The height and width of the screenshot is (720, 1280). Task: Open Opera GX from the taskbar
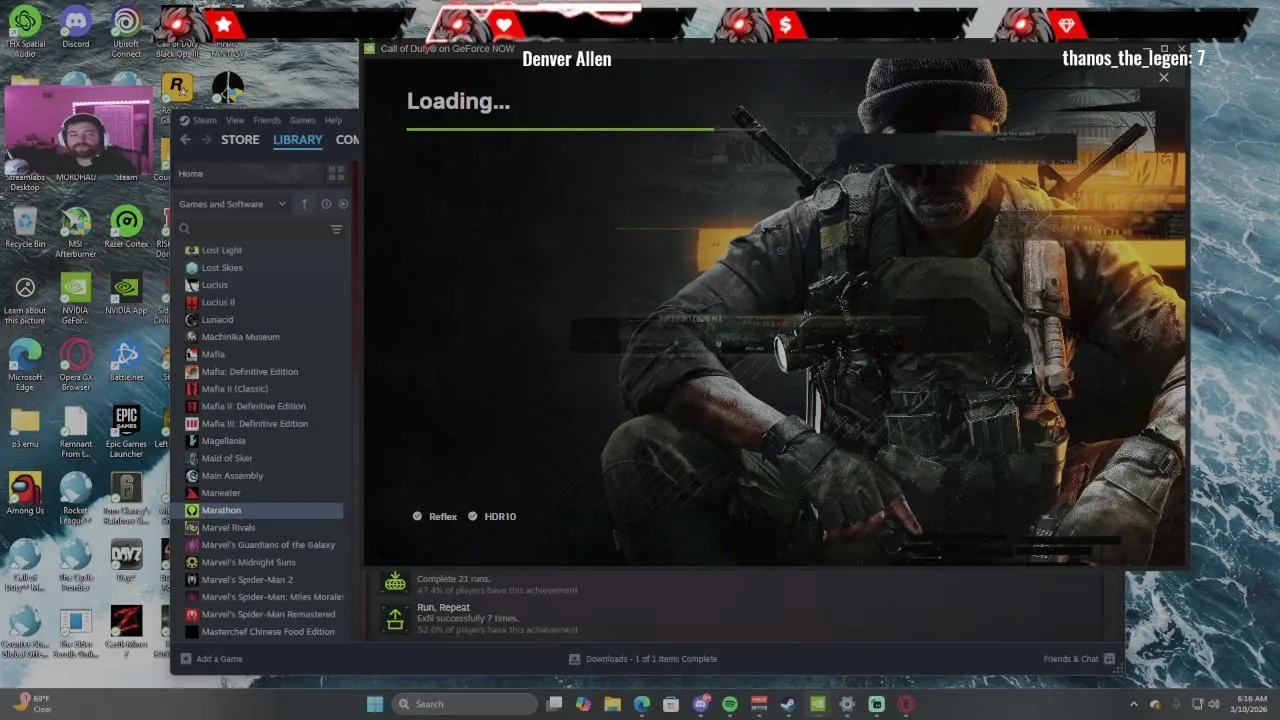[x=906, y=704]
